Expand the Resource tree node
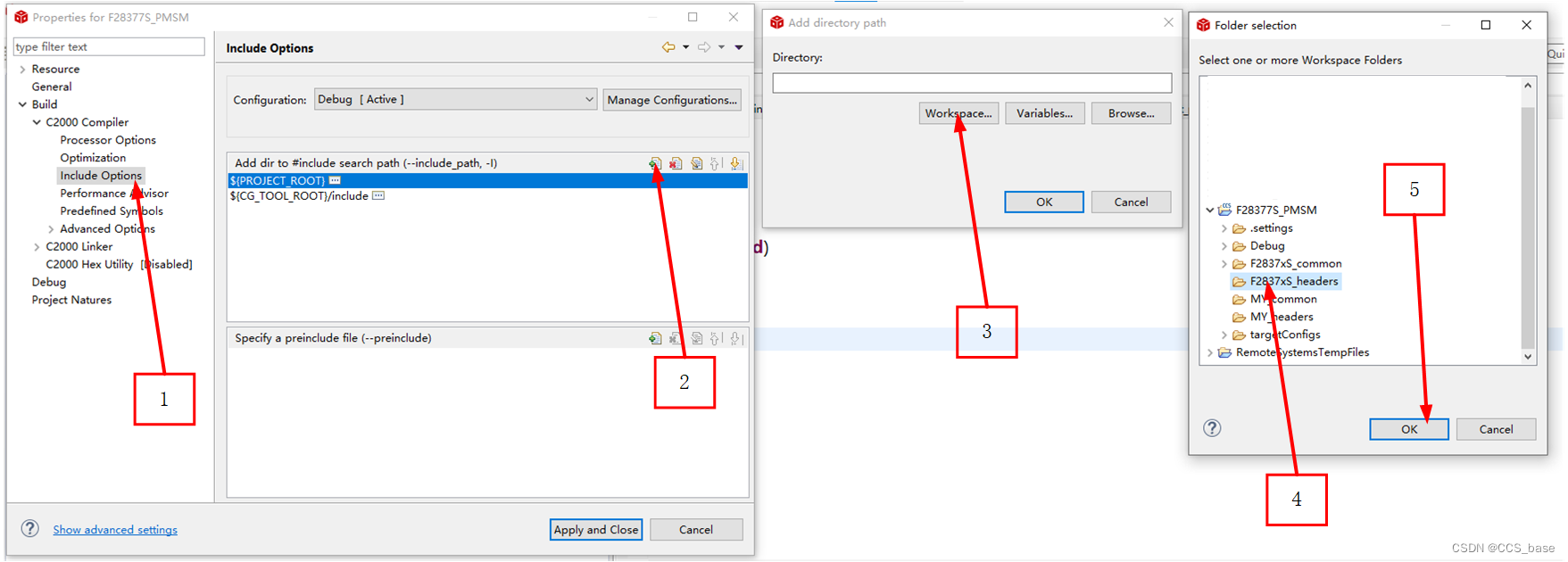 pos(22,69)
